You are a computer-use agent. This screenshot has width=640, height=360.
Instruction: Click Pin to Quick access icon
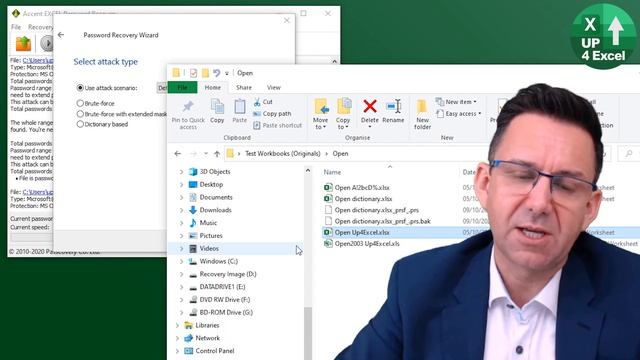[188, 107]
